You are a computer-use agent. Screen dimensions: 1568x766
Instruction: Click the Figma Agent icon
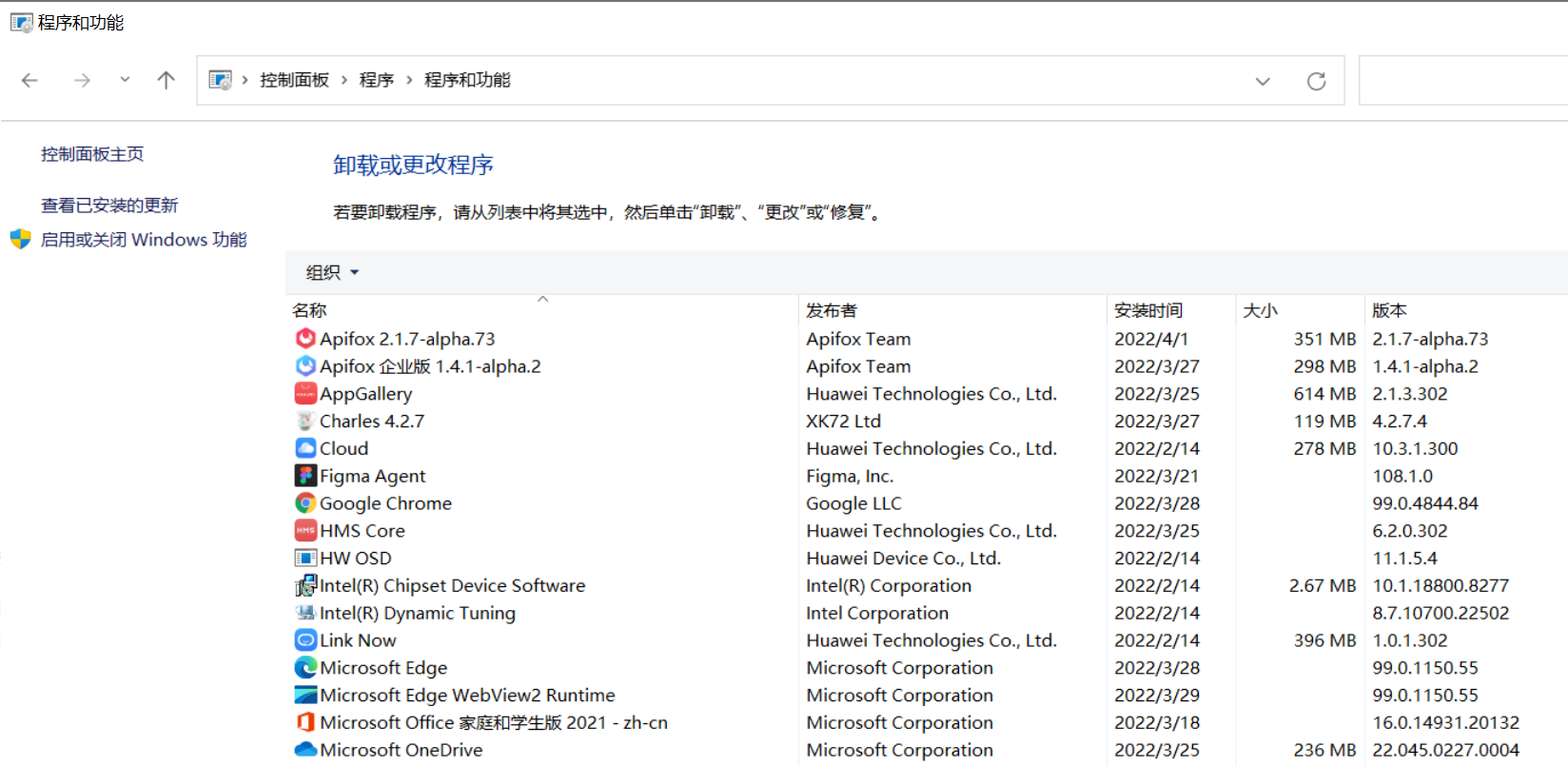point(305,476)
